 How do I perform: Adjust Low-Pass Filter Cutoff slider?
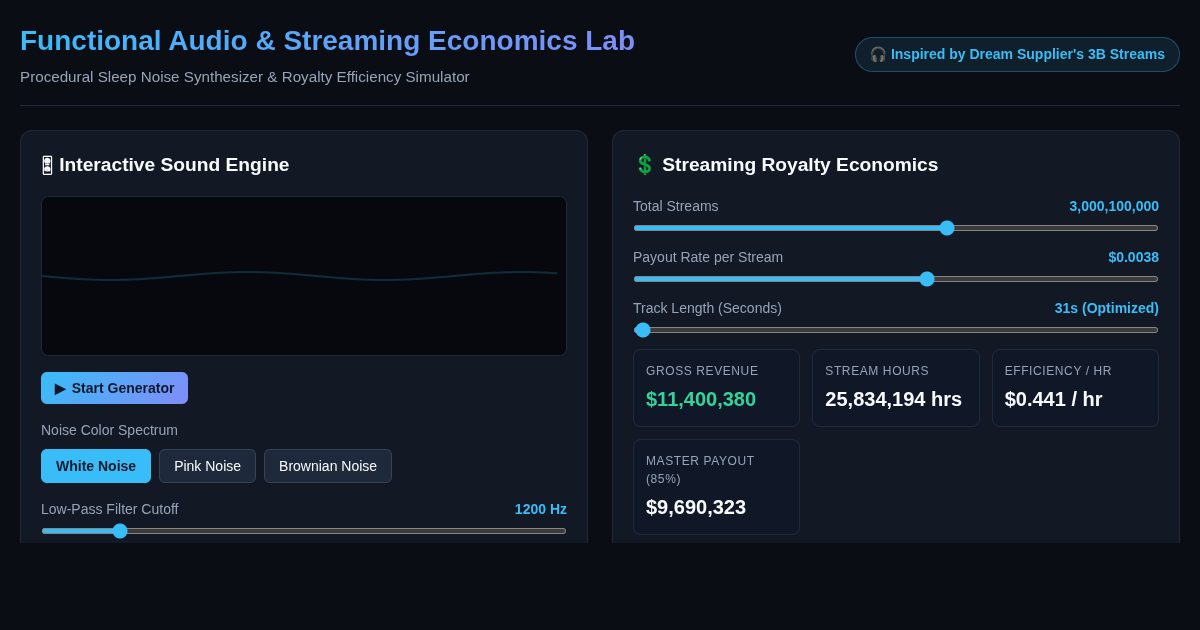coord(304,531)
